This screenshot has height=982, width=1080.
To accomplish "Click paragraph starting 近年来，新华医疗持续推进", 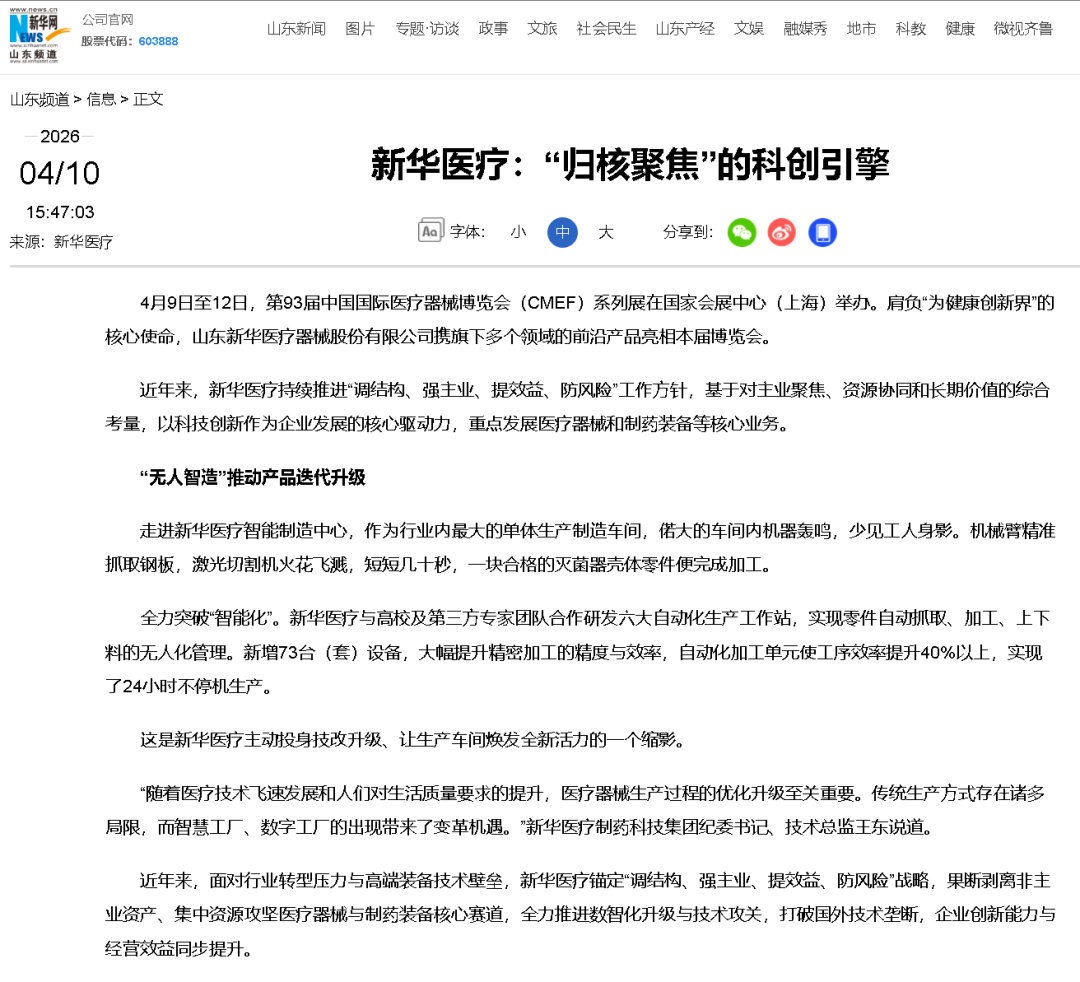I will tap(577, 407).
